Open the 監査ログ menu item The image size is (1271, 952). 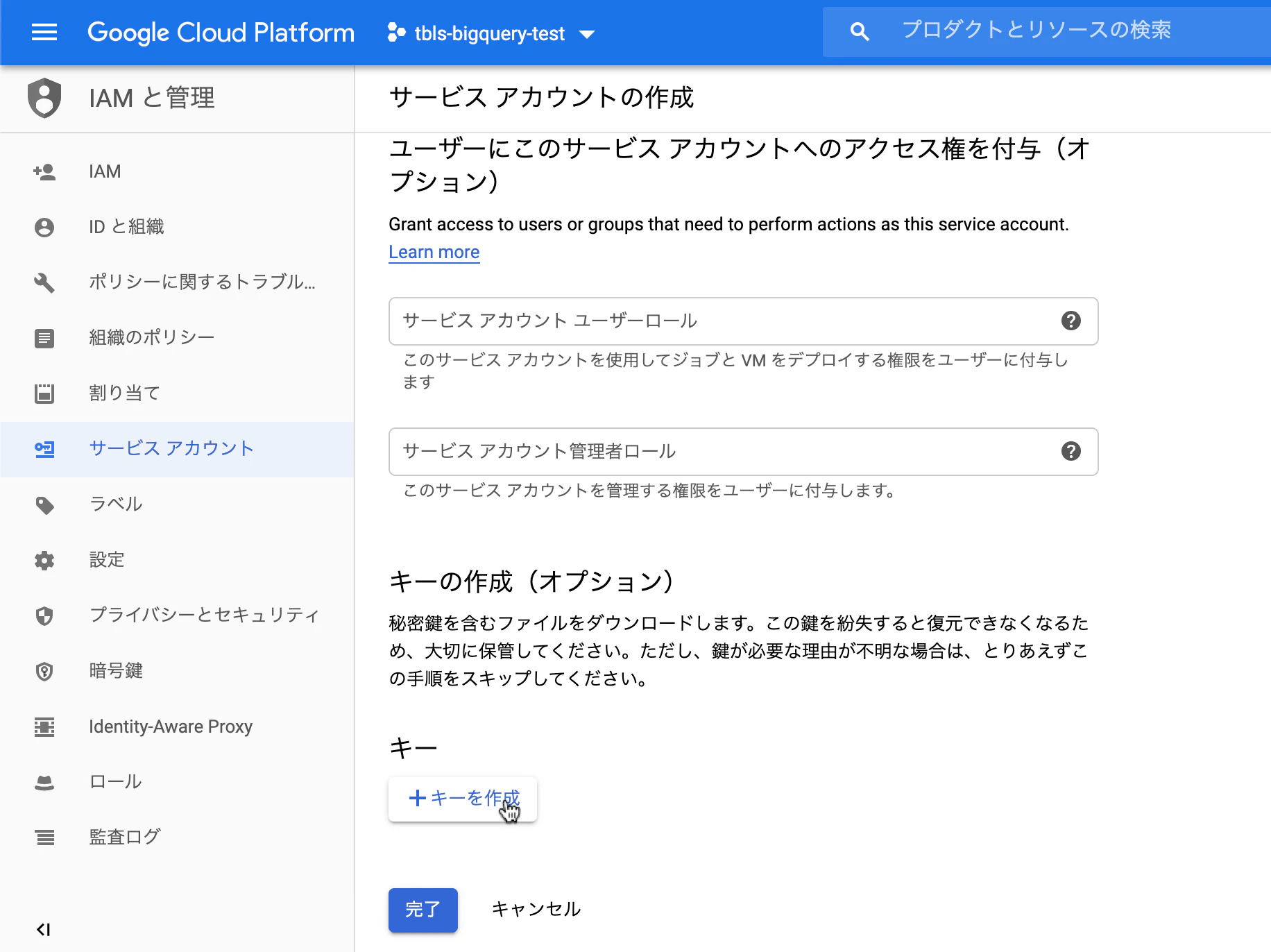pos(178,838)
